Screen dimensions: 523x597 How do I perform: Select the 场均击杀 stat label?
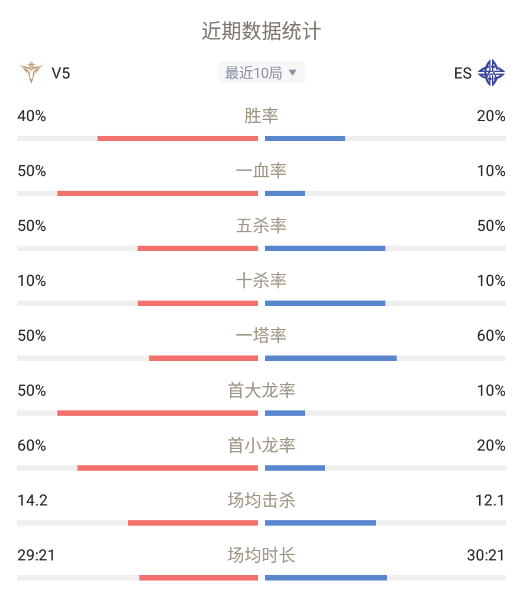[x=261, y=500]
